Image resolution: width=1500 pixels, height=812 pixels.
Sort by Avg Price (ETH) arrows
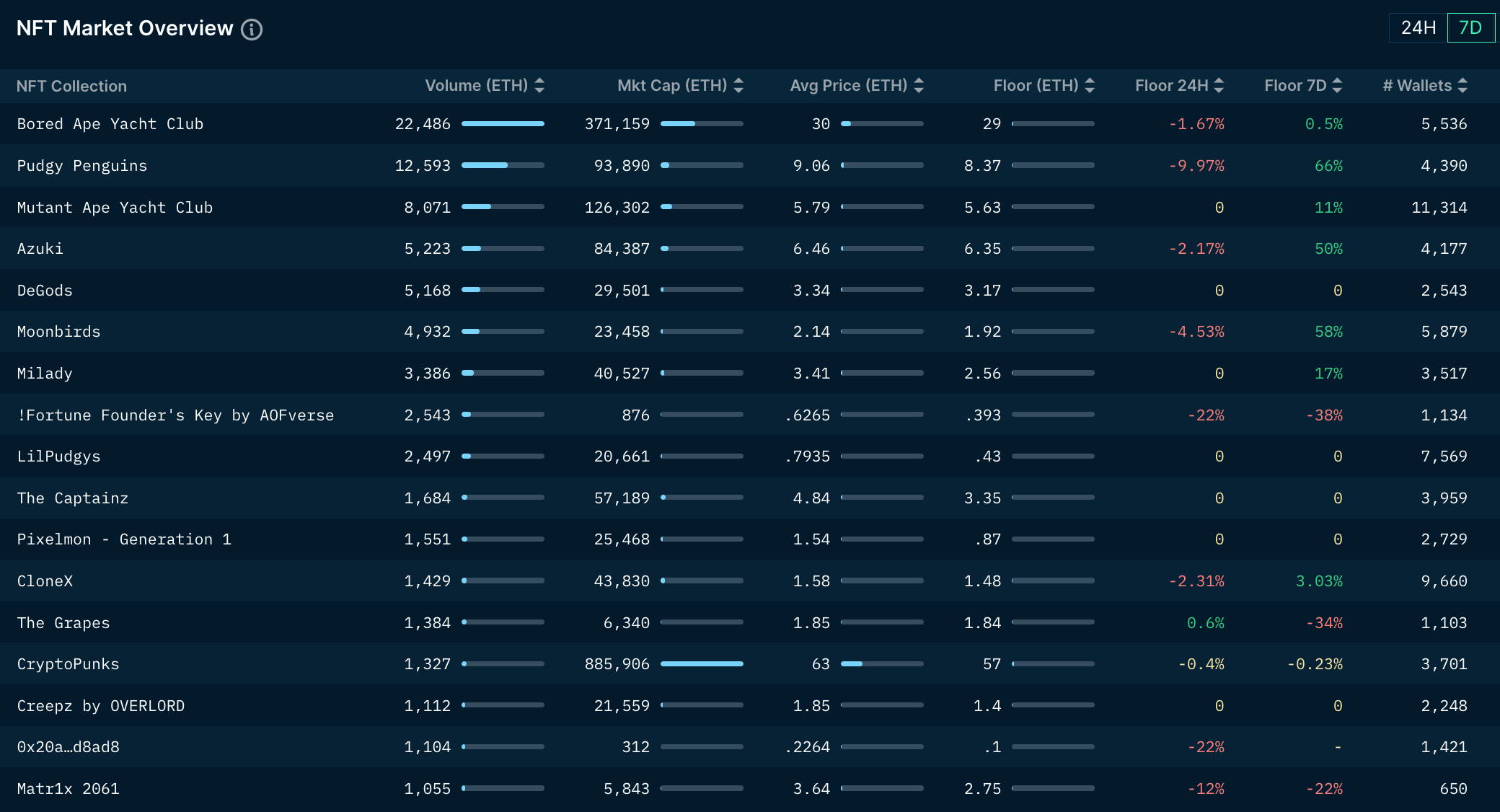click(x=919, y=86)
